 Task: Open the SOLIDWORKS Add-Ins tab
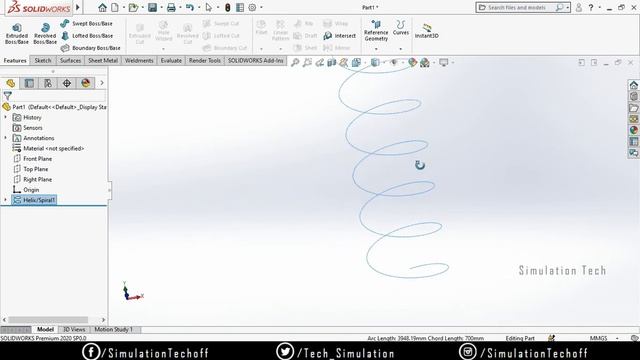[255, 60]
